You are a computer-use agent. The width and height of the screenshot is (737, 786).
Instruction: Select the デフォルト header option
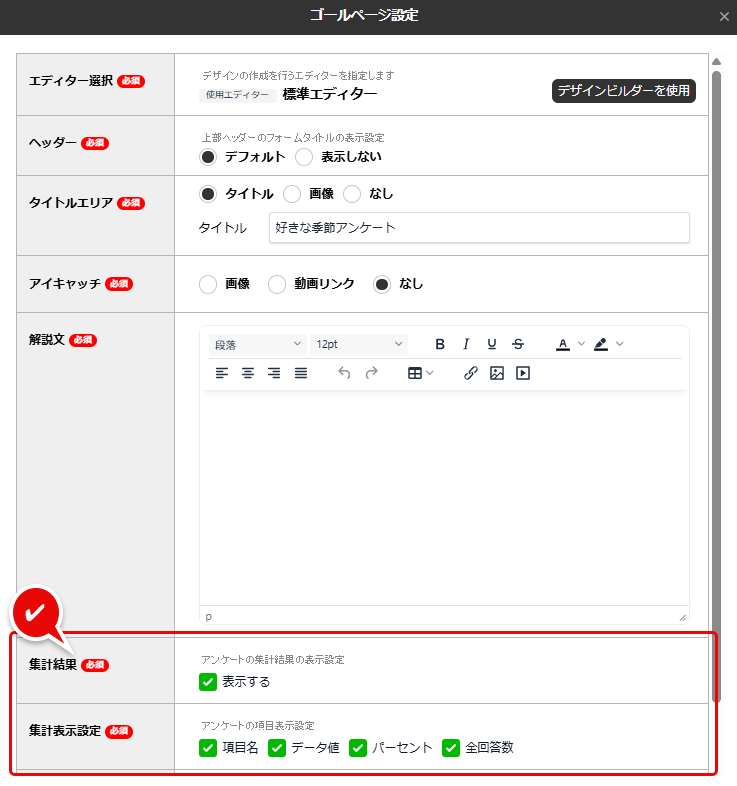click(208, 157)
